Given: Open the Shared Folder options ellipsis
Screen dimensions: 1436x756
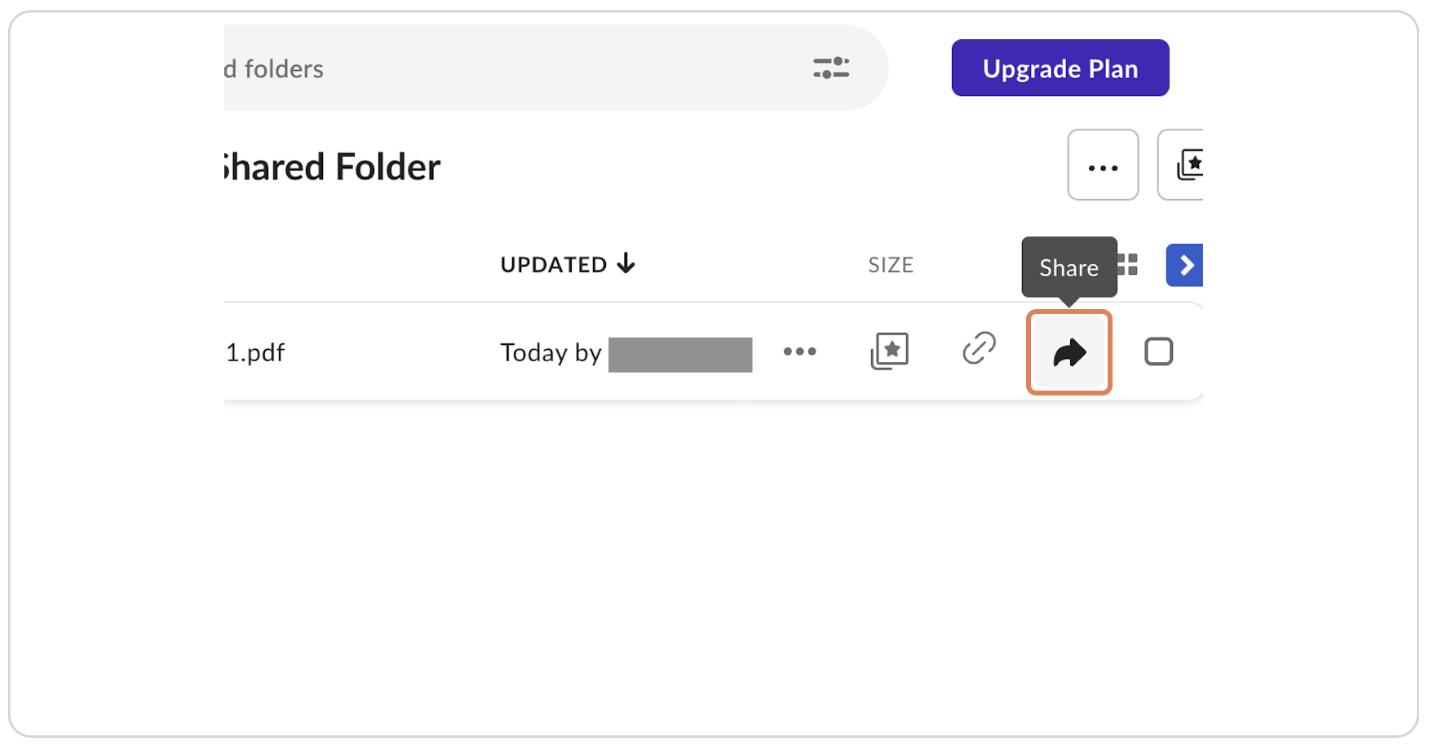Looking at the screenshot, I should point(1103,164).
